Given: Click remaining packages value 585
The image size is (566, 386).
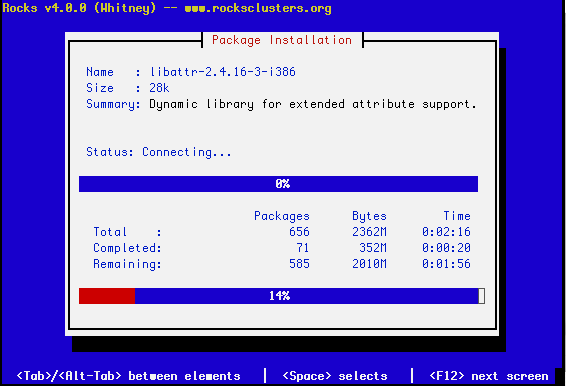Looking at the screenshot, I should [299, 264].
